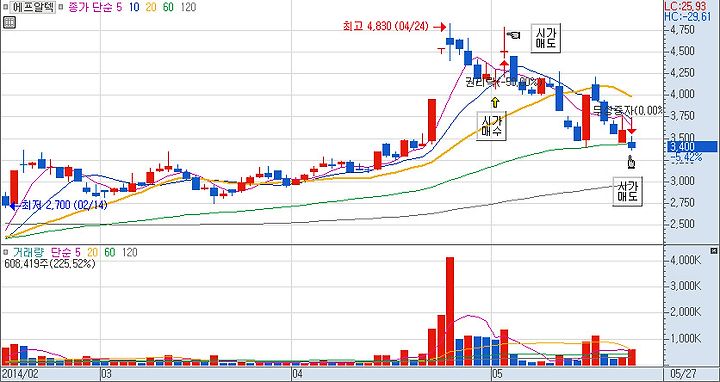
Task: Select the magenta 5-period price moving average
Action: [x=119, y=7]
